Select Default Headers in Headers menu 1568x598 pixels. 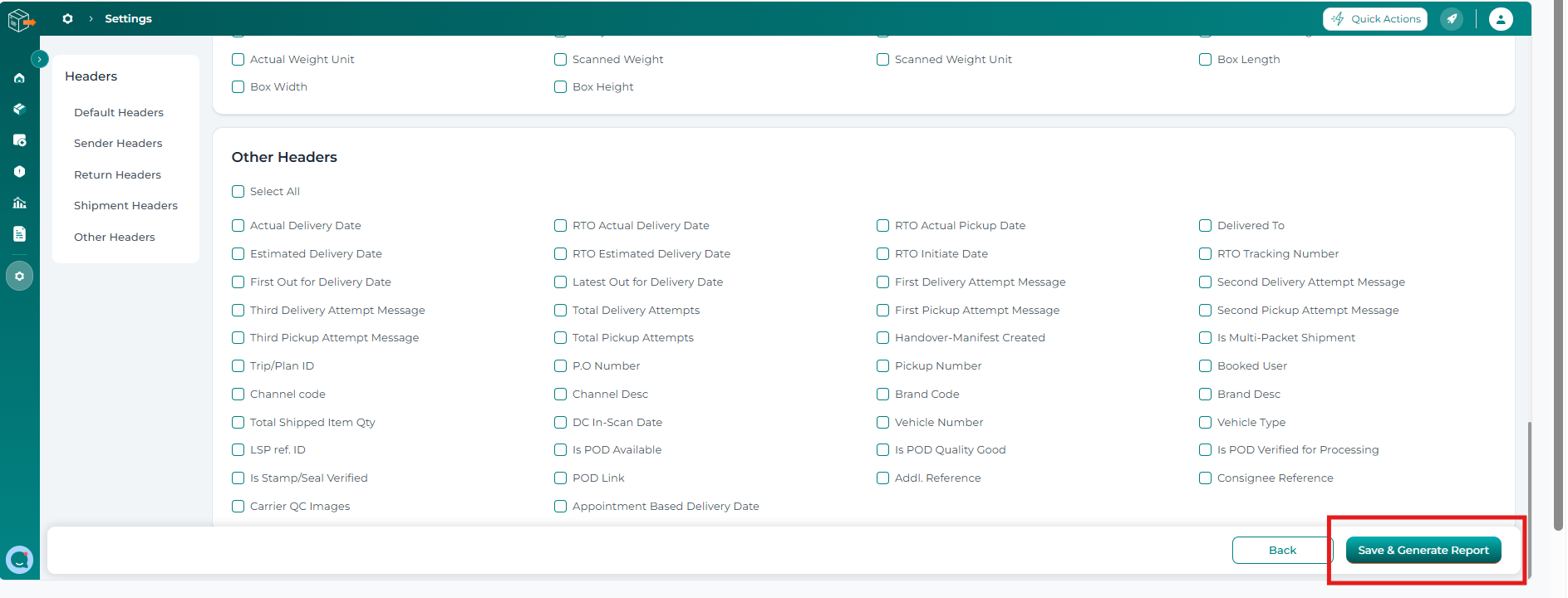tap(119, 112)
